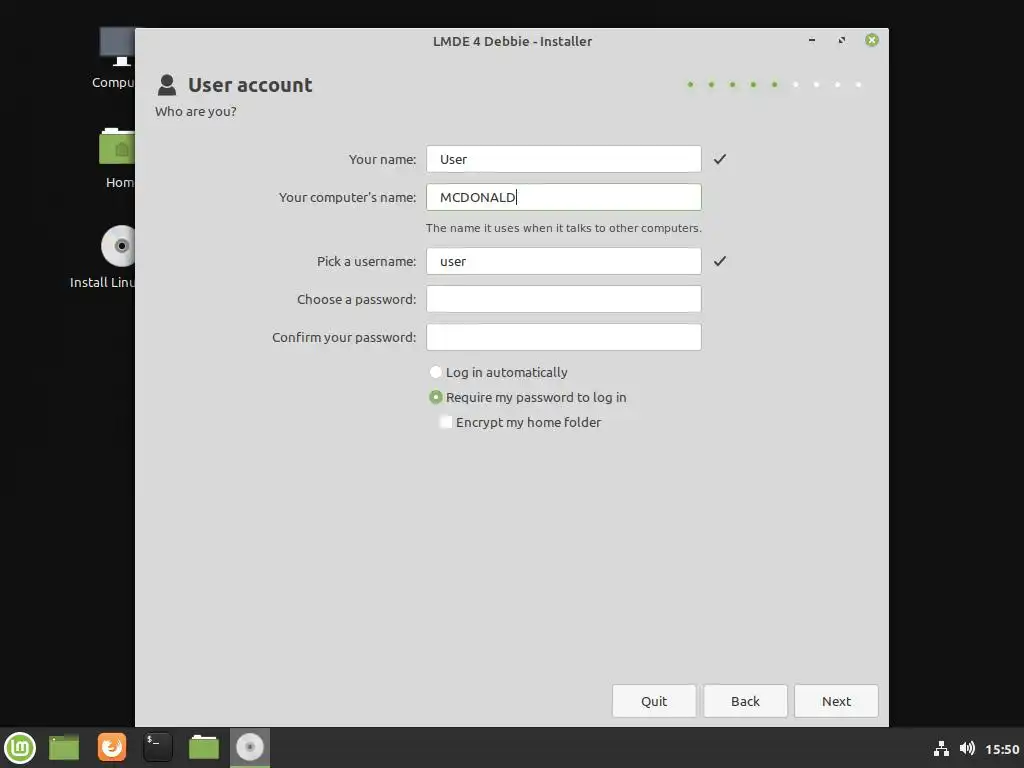
Task: Open the Linux Mint start menu
Action: click(x=20, y=748)
